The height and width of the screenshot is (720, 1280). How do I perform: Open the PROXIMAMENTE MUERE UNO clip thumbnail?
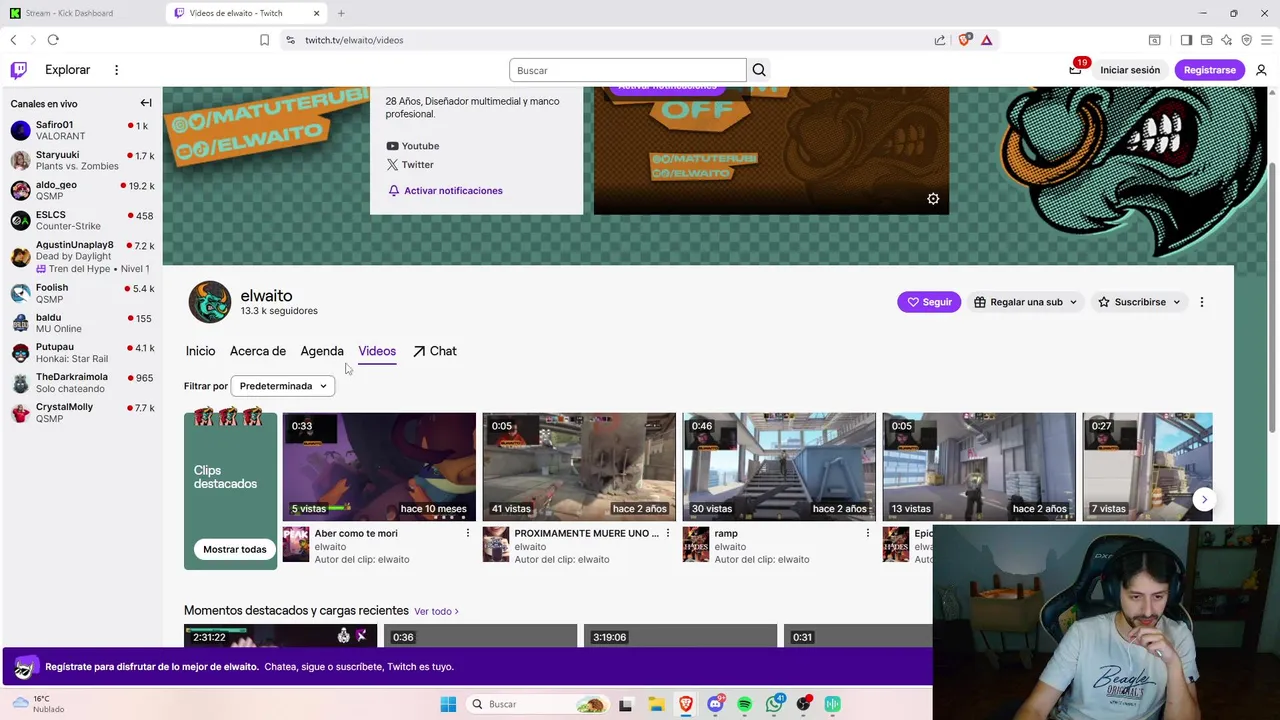(579, 467)
